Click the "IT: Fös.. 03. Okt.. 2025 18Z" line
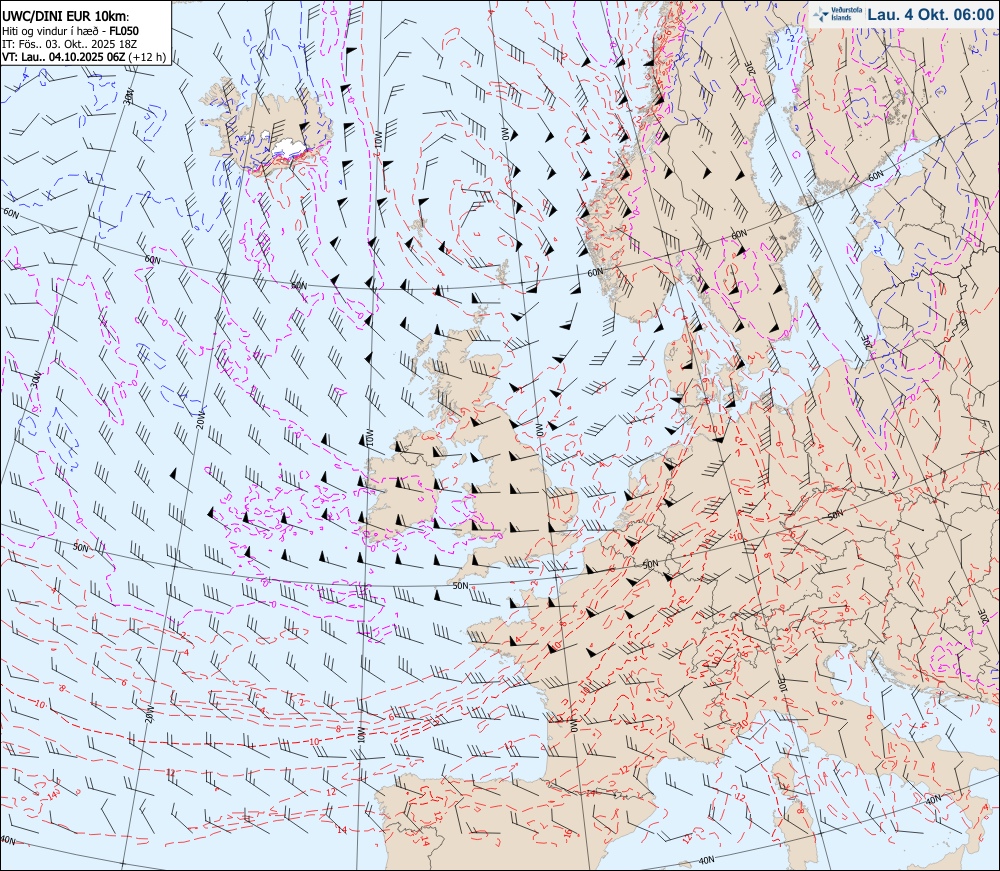The width and height of the screenshot is (1000, 871). pos(72,44)
